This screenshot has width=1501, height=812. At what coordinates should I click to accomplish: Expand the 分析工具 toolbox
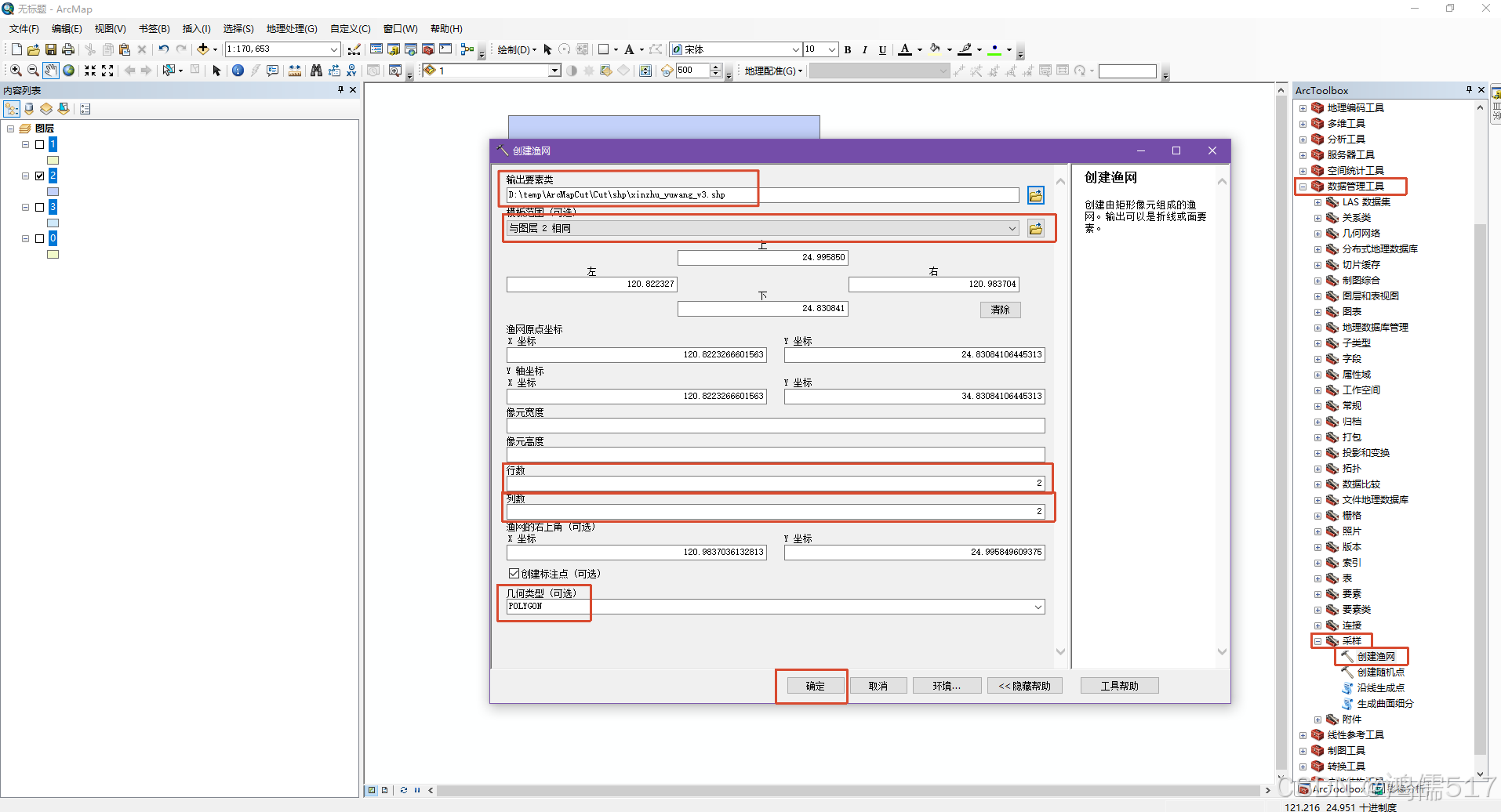pos(1303,140)
